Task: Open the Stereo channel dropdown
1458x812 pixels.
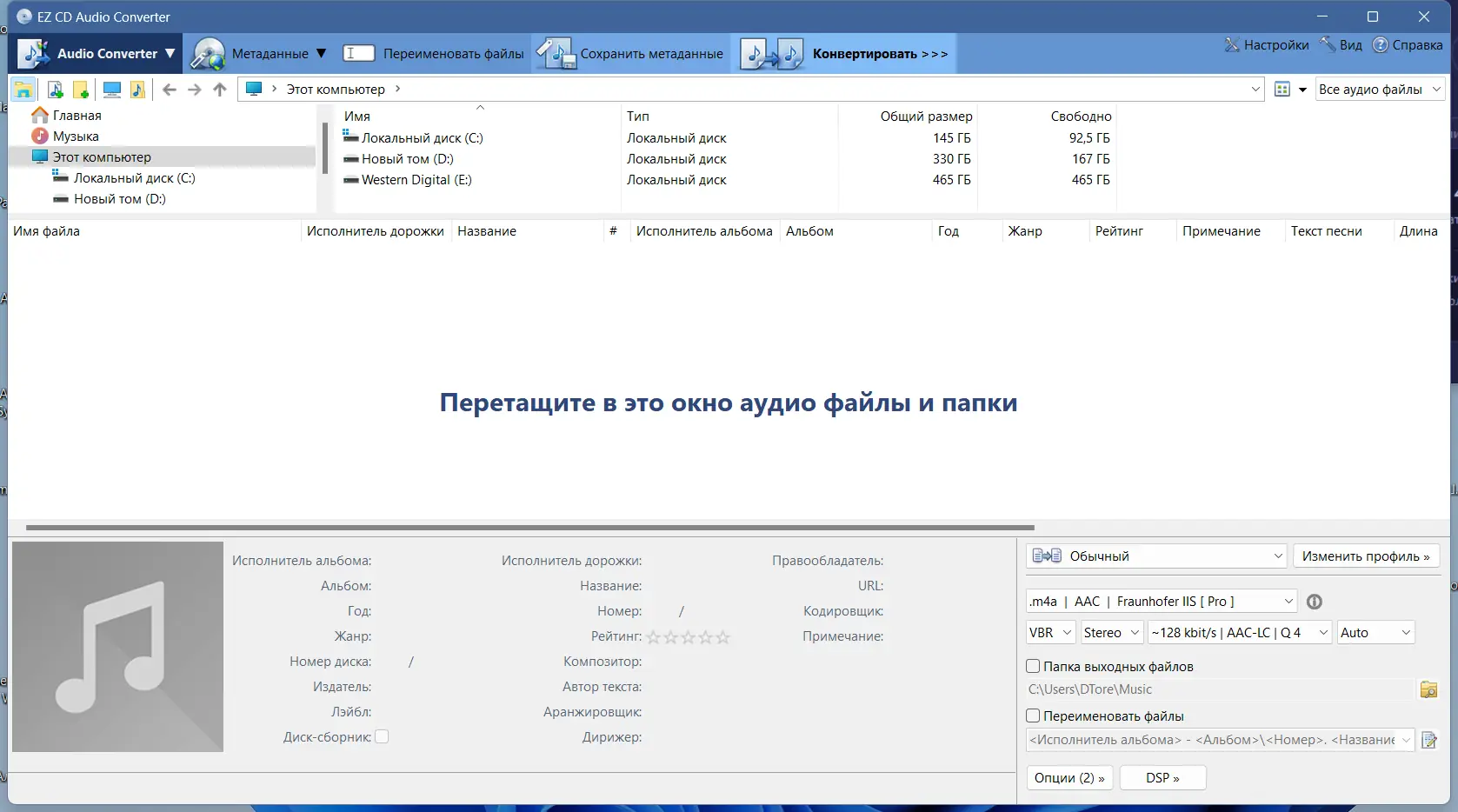Action: 1111,632
